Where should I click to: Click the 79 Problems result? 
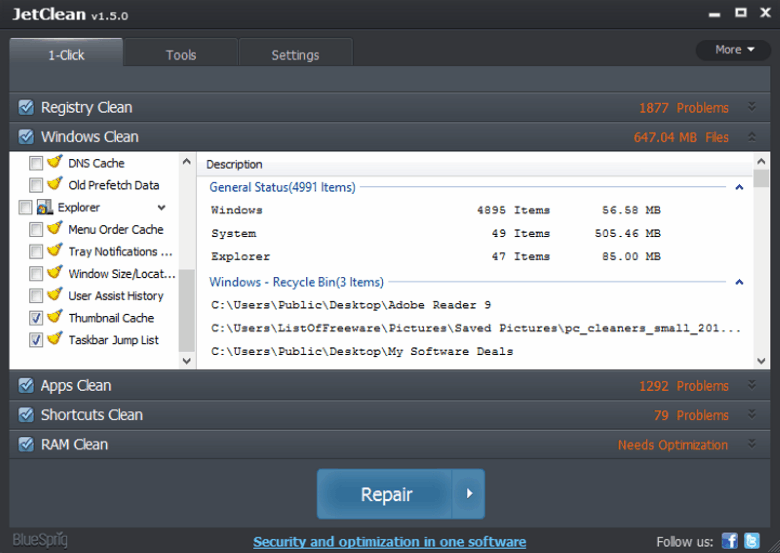[691, 415]
